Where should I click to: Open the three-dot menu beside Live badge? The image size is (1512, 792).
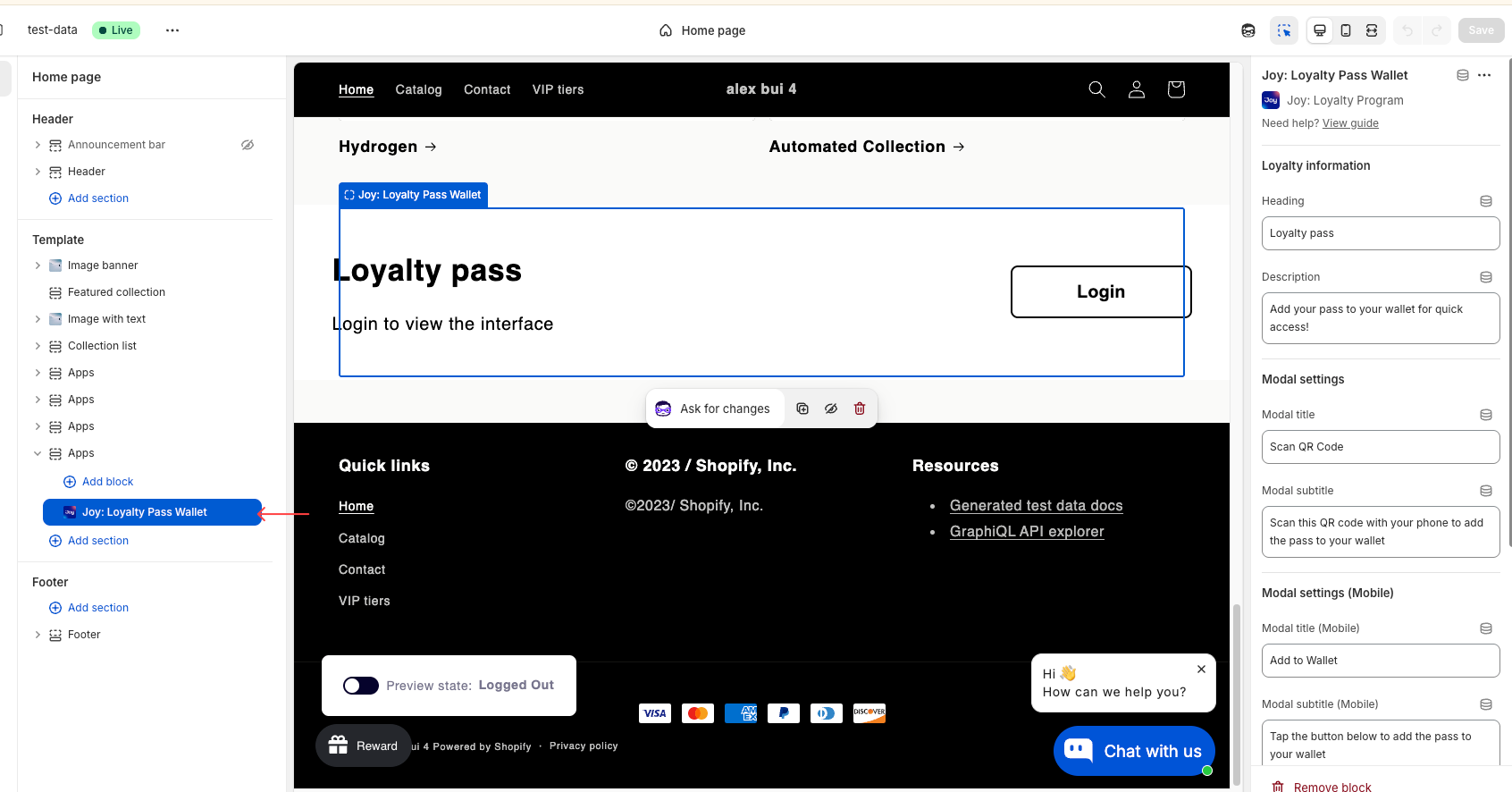[172, 30]
